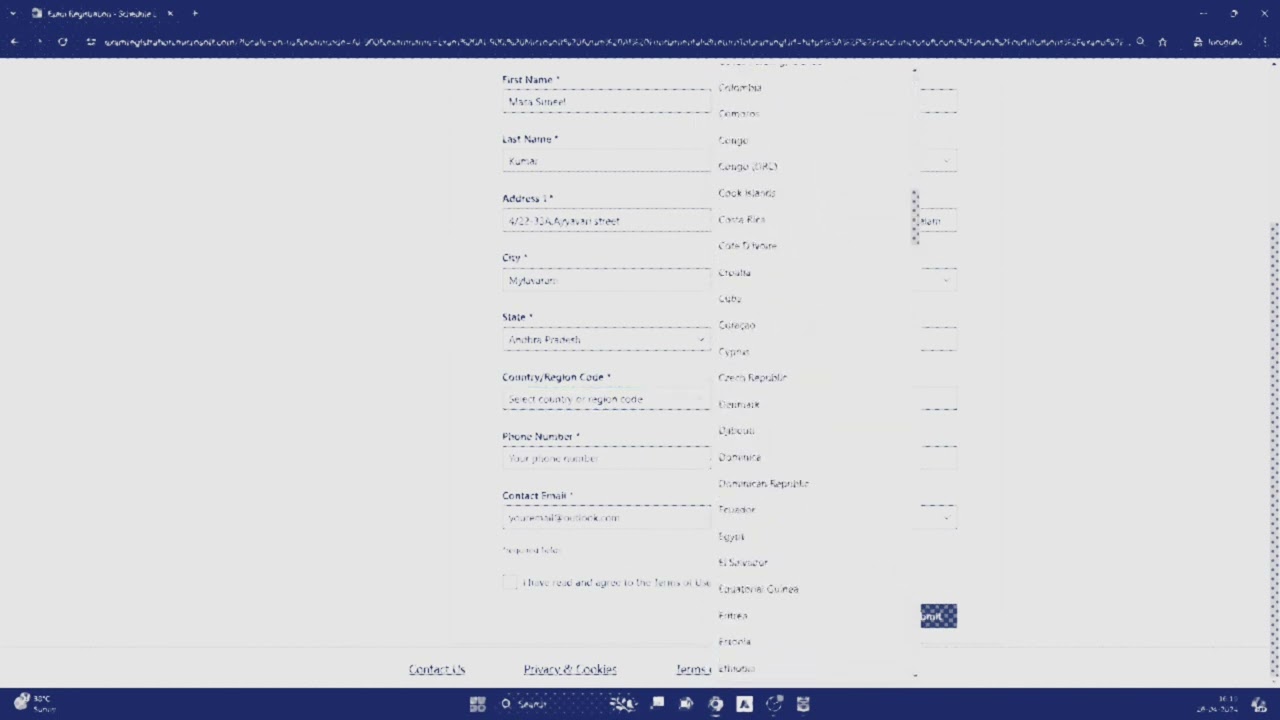Focus the Phone Number input field
Image resolution: width=1280 pixels, height=720 pixels.
tap(606, 458)
